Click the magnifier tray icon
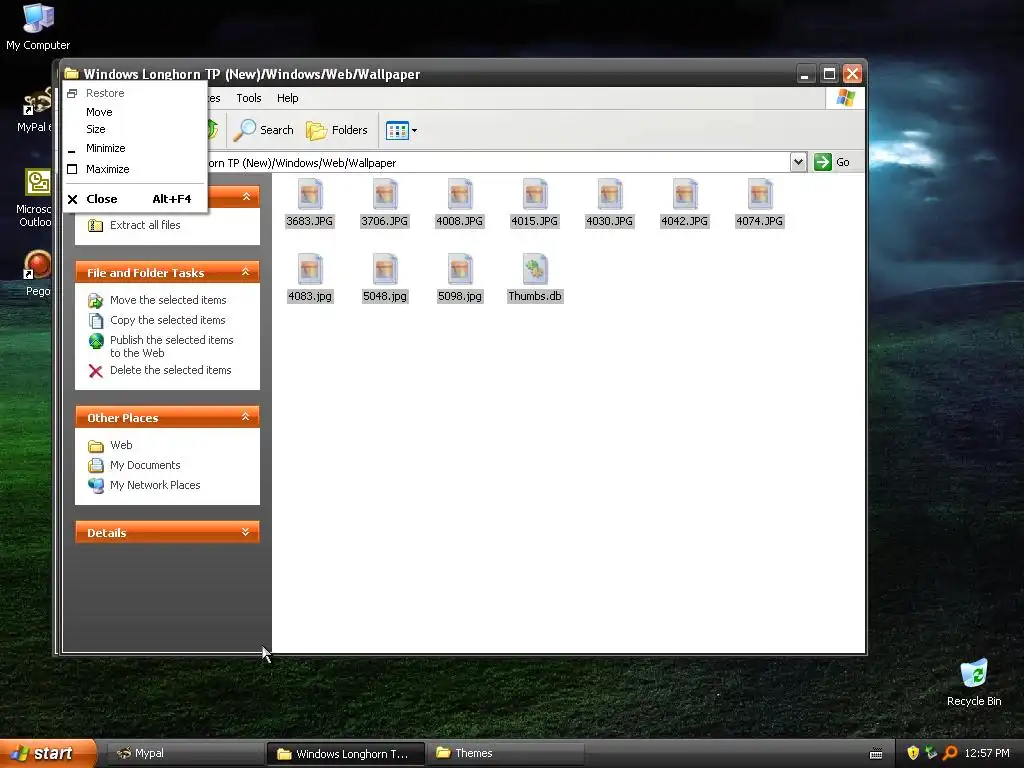Viewport: 1024px width, 768px height. pos(950,753)
